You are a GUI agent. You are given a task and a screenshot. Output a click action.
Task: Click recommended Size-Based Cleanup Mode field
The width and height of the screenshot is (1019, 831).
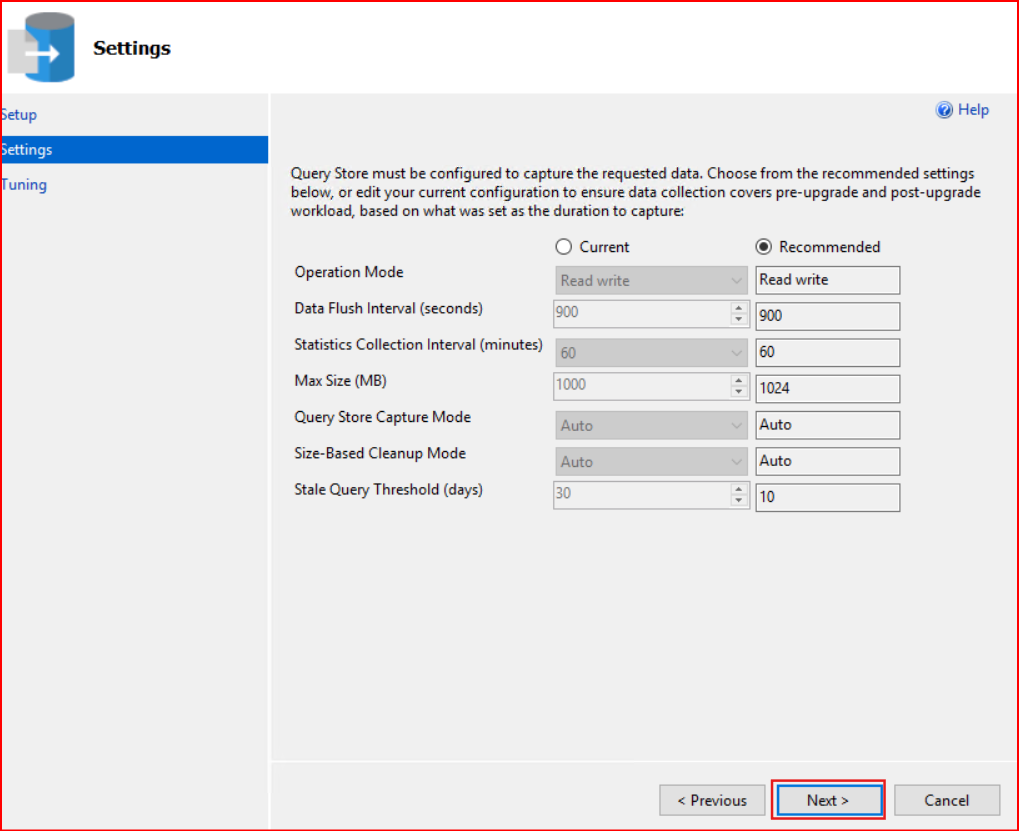[827, 461]
